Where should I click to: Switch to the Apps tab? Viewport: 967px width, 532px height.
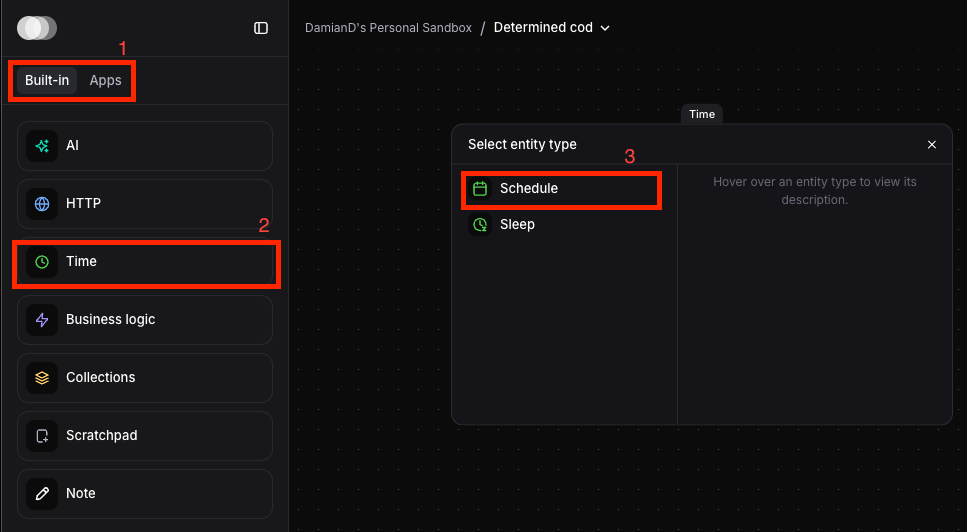(105, 81)
